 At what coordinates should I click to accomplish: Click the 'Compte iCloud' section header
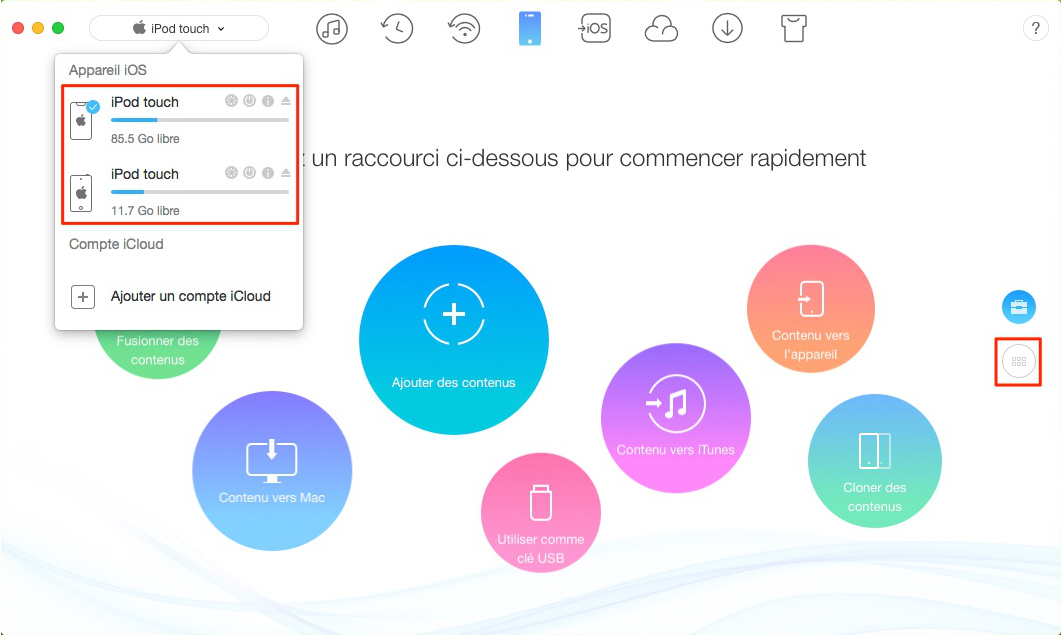click(x=116, y=244)
